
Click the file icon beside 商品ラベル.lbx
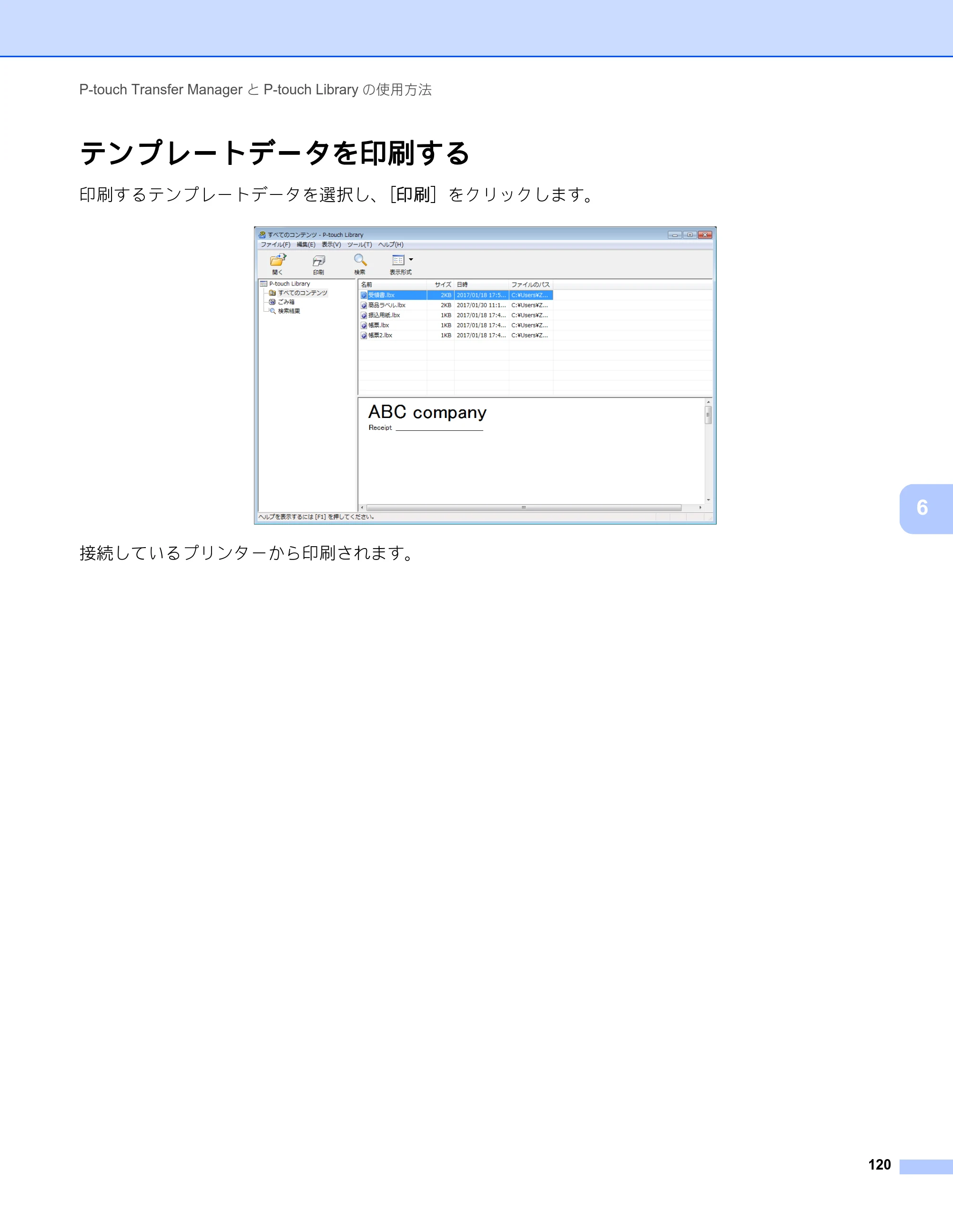364,306
